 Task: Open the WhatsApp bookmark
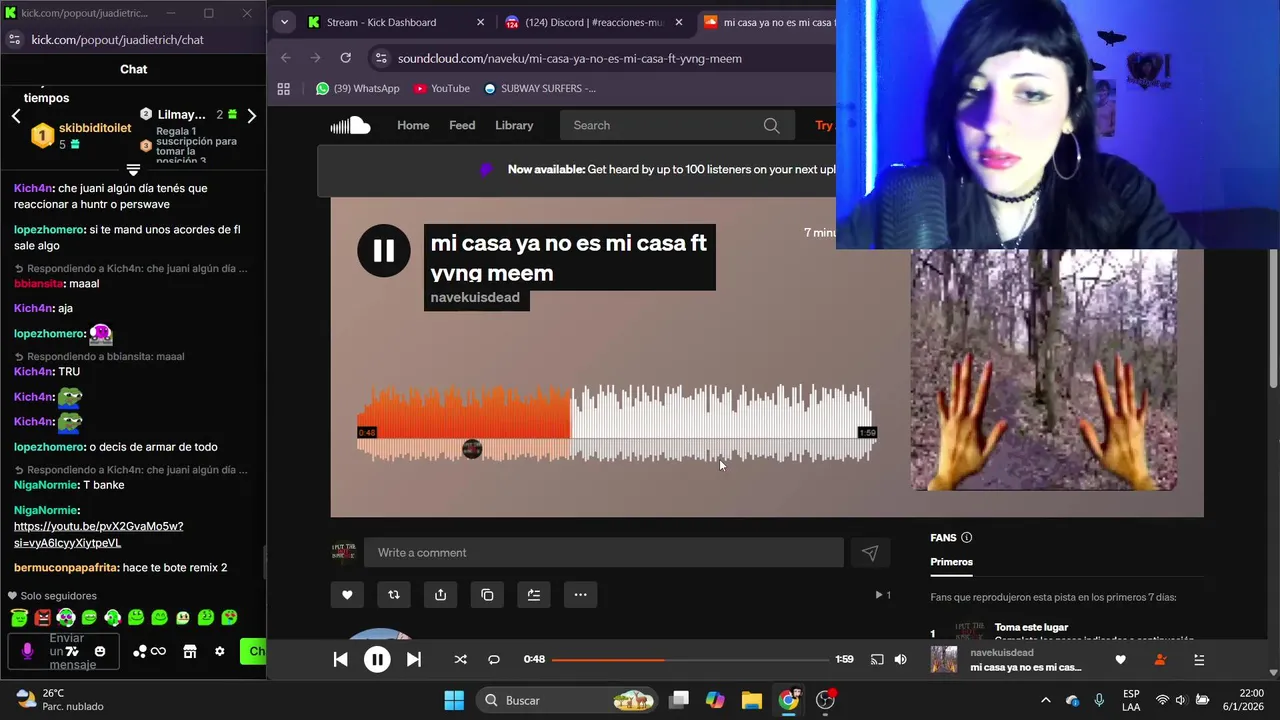point(357,88)
